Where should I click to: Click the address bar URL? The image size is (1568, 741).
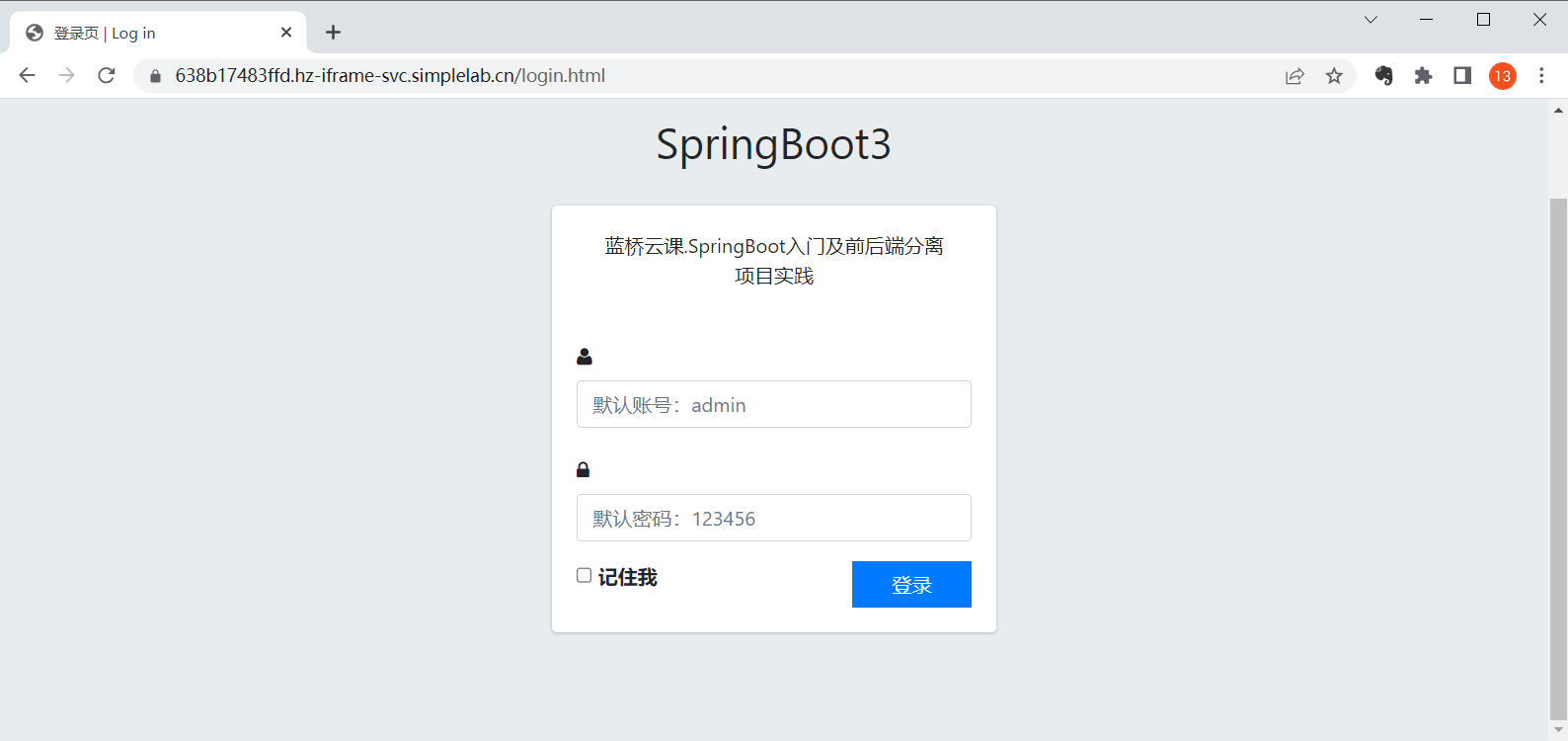click(x=390, y=76)
